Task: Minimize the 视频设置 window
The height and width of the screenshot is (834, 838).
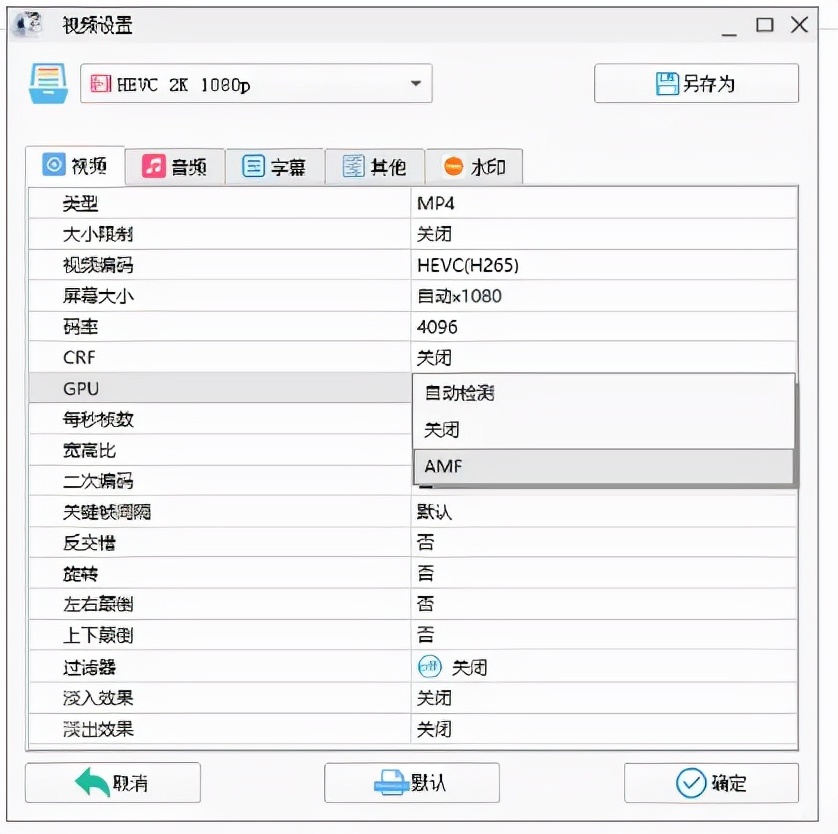Action: pyautogui.click(x=729, y=33)
